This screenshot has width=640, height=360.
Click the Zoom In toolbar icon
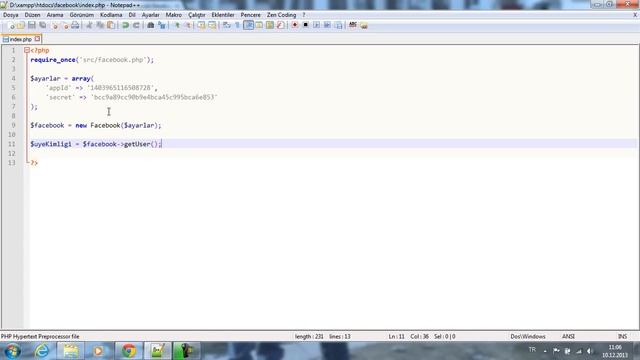(x=177, y=25)
